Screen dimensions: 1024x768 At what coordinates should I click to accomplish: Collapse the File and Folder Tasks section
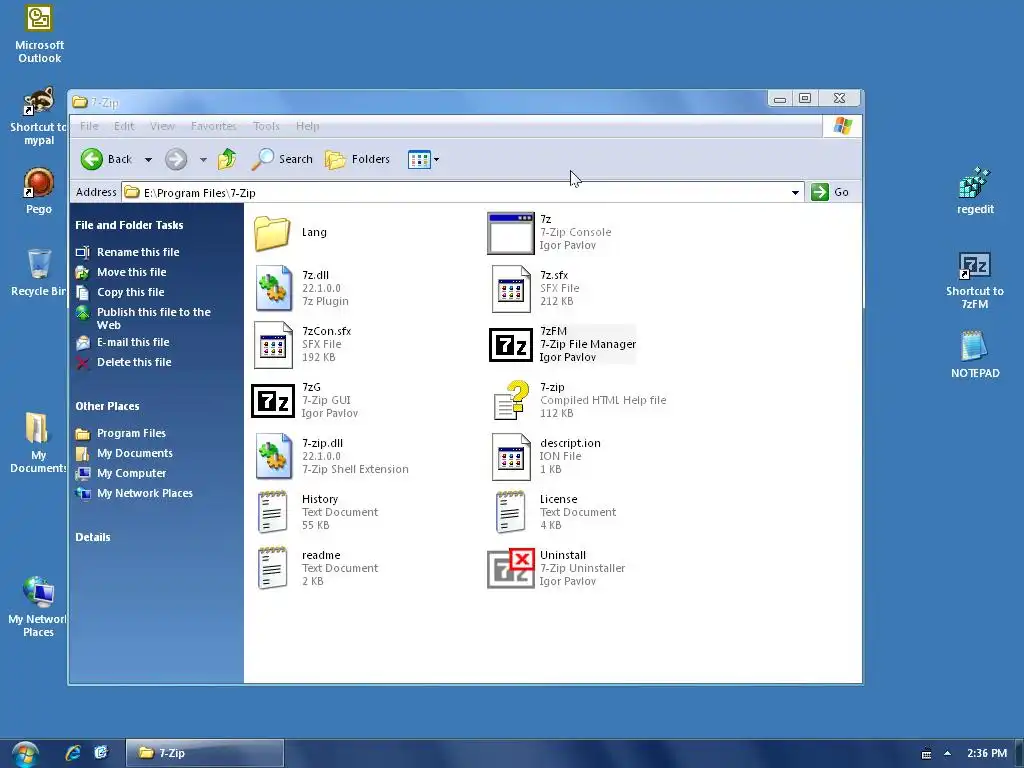(129, 225)
